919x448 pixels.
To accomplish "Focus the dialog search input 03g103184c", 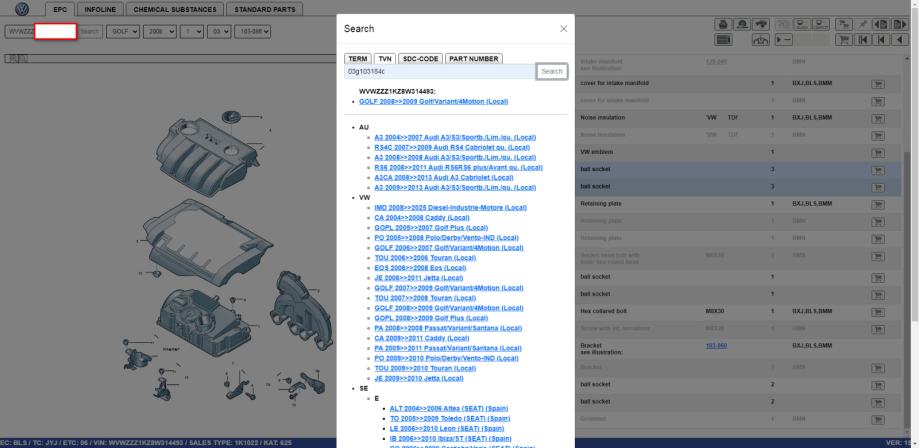I will [440, 72].
